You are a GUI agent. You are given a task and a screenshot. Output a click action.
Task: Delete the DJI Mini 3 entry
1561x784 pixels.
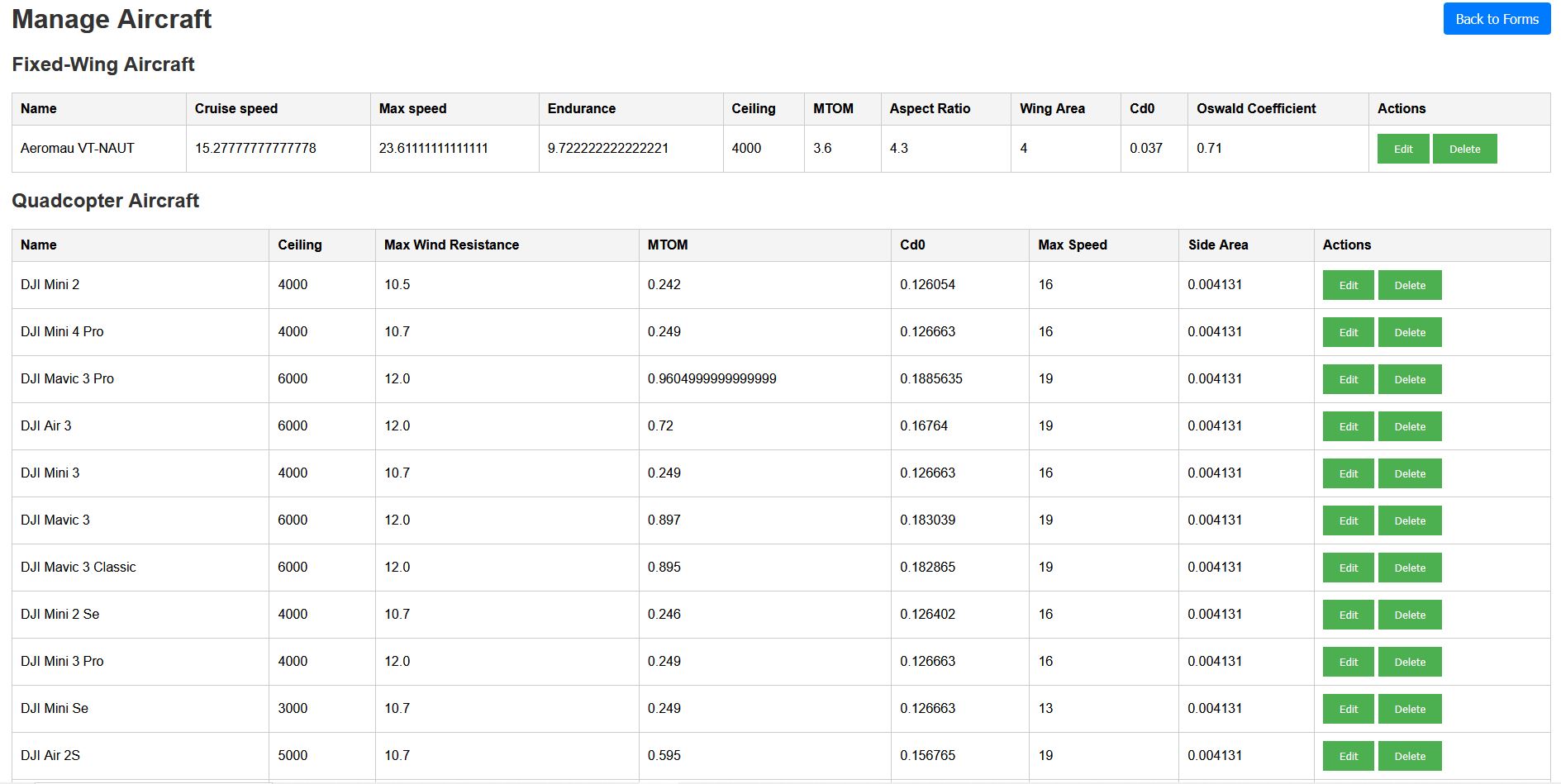coord(1409,473)
